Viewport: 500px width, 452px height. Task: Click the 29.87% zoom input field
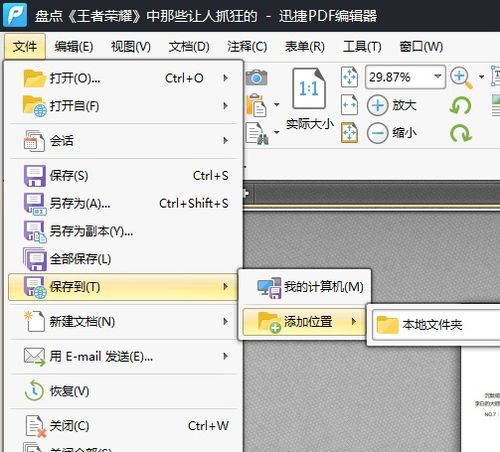coord(399,77)
